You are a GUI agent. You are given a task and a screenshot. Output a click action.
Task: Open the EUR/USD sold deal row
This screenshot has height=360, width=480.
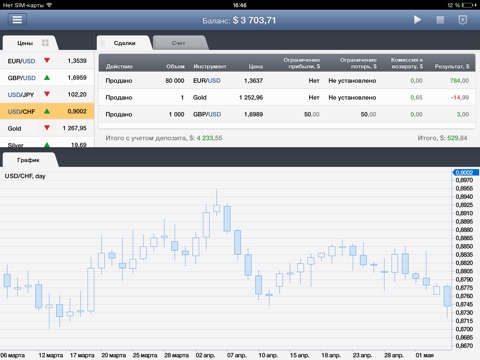point(287,80)
